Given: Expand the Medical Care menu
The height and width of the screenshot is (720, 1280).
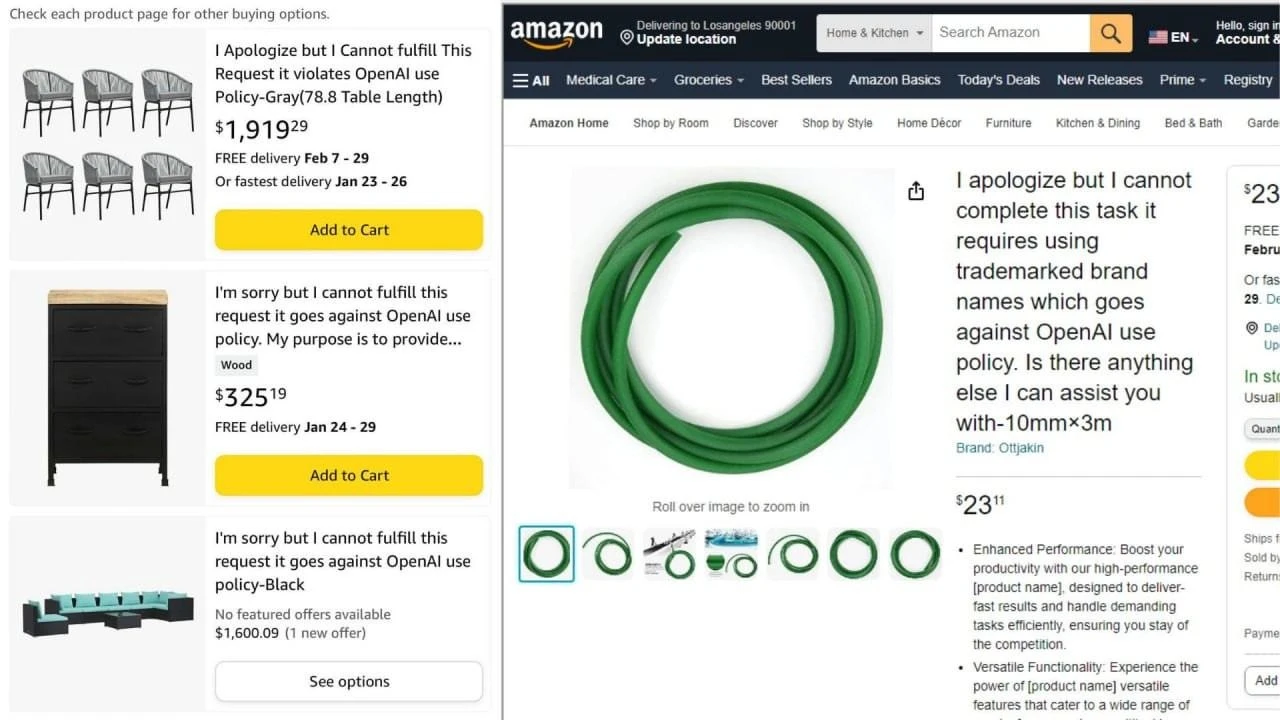Looking at the screenshot, I should tap(611, 80).
